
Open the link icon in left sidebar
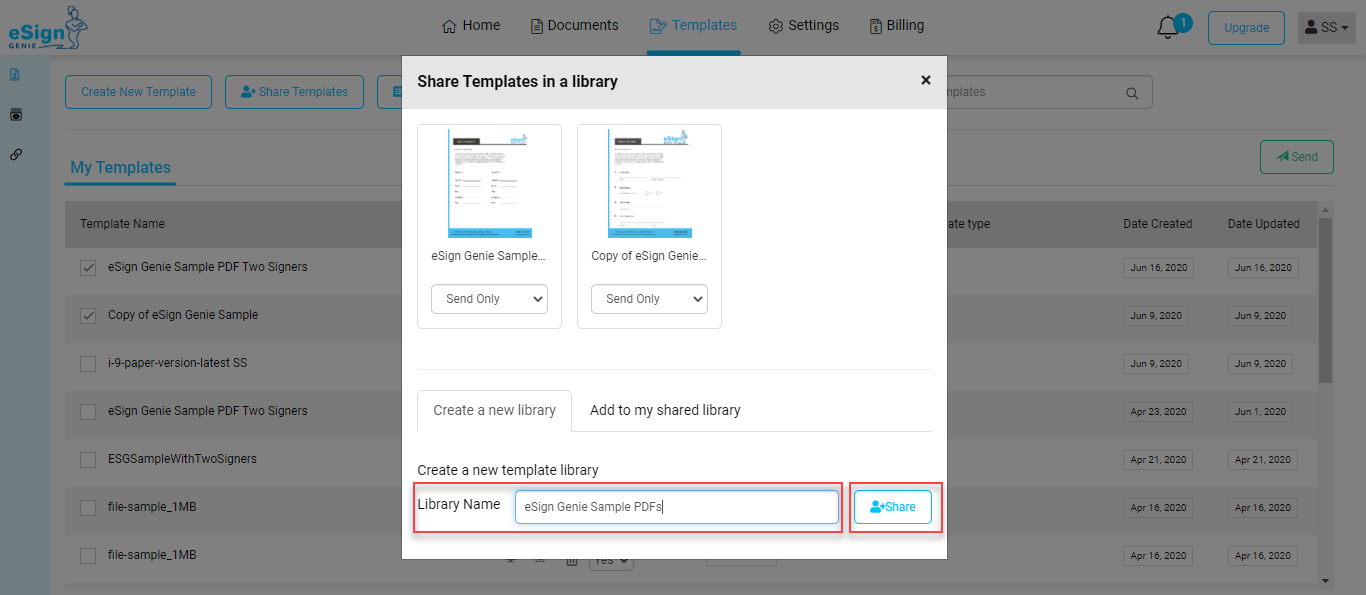point(15,155)
